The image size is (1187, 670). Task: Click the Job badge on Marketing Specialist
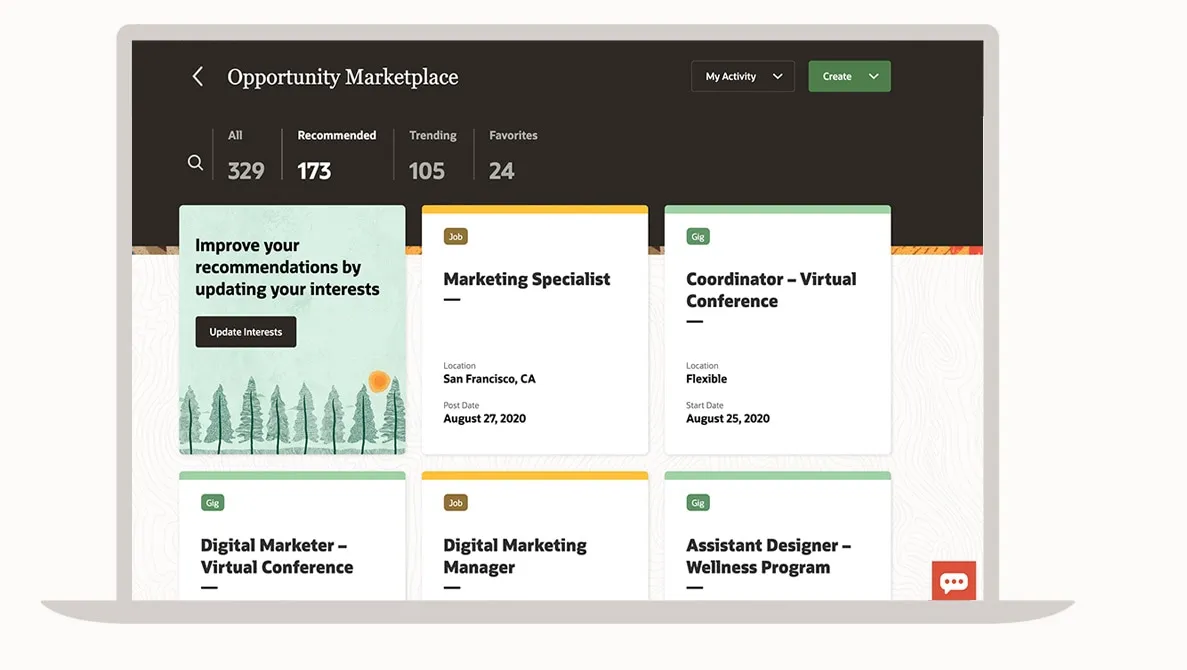tap(455, 237)
